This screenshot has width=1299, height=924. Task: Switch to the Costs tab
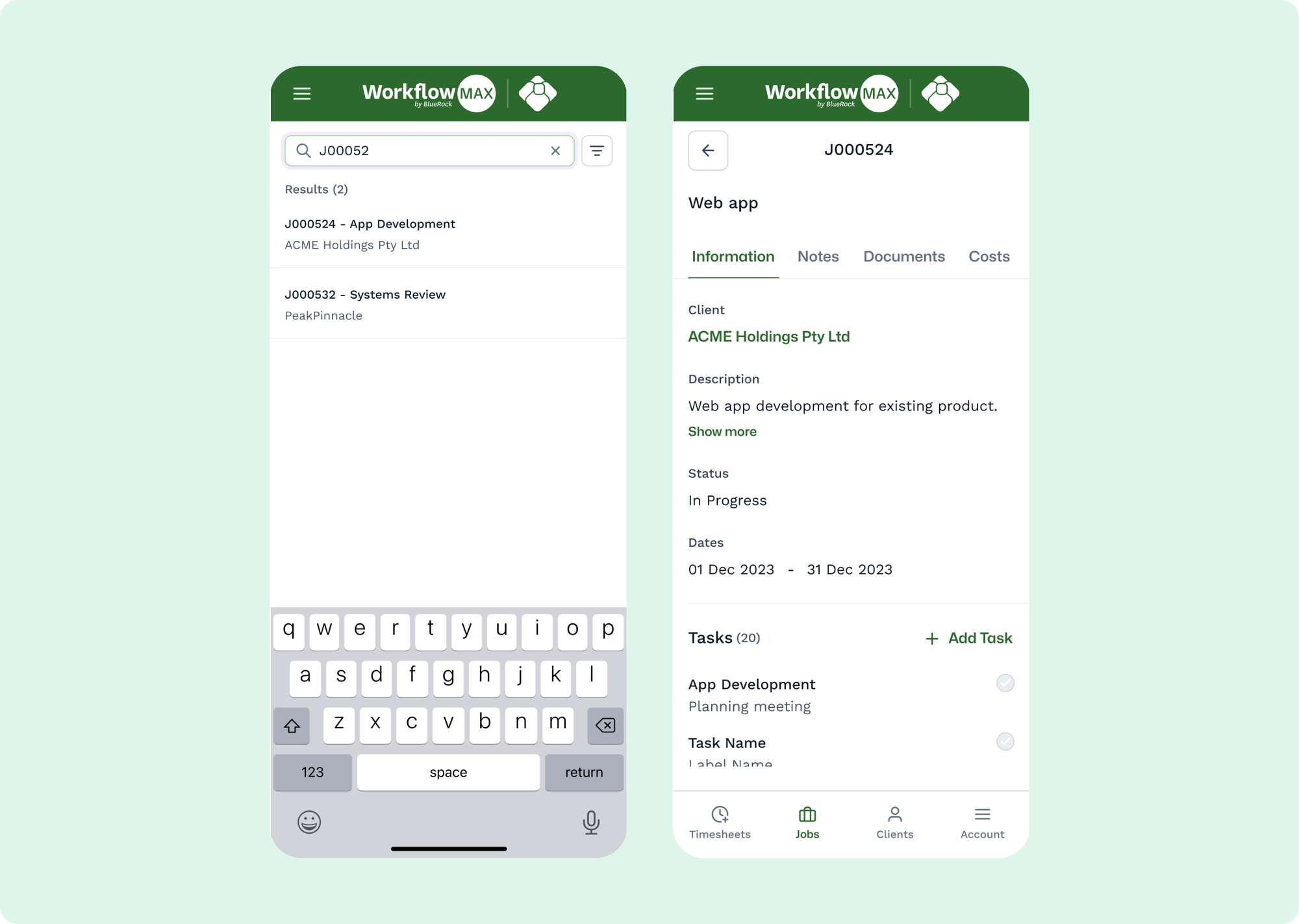pos(989,255)
